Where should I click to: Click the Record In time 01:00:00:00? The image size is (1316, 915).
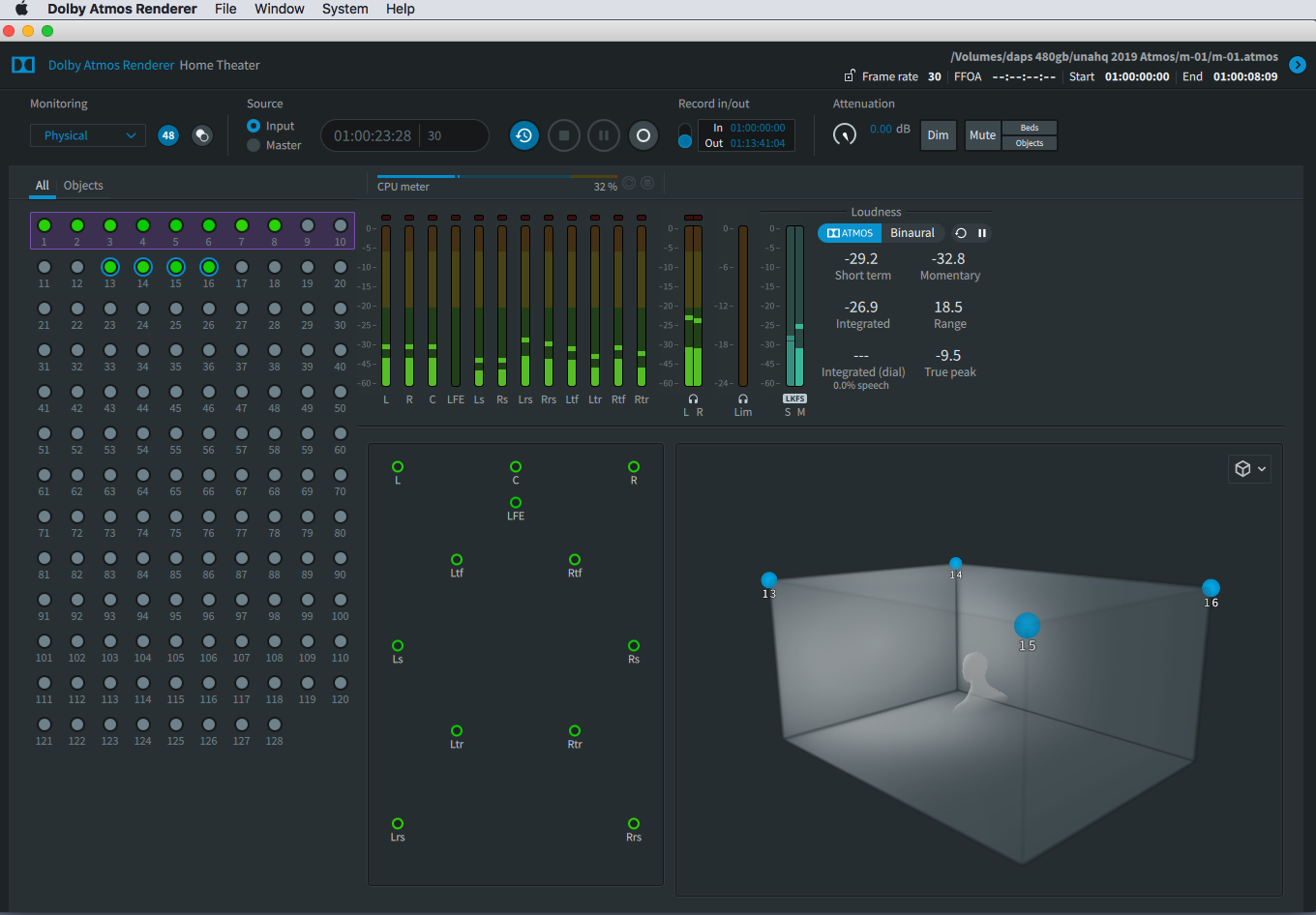point(758,128)
